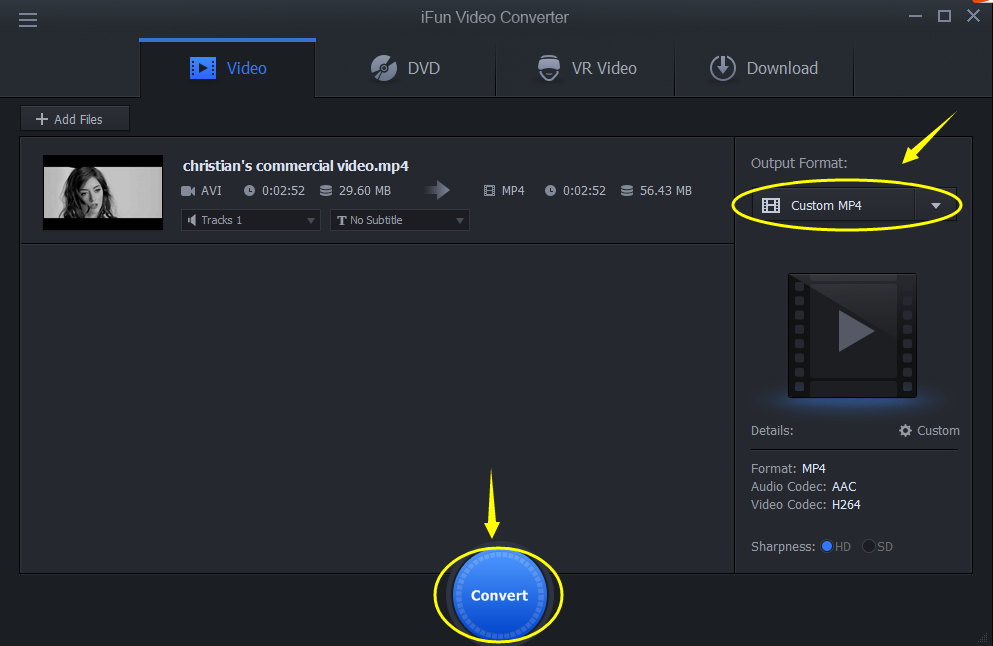The height and width of the screenshot is (646, 993).
Task: Click the Video tab play icon
Action: tap(203, 68)
